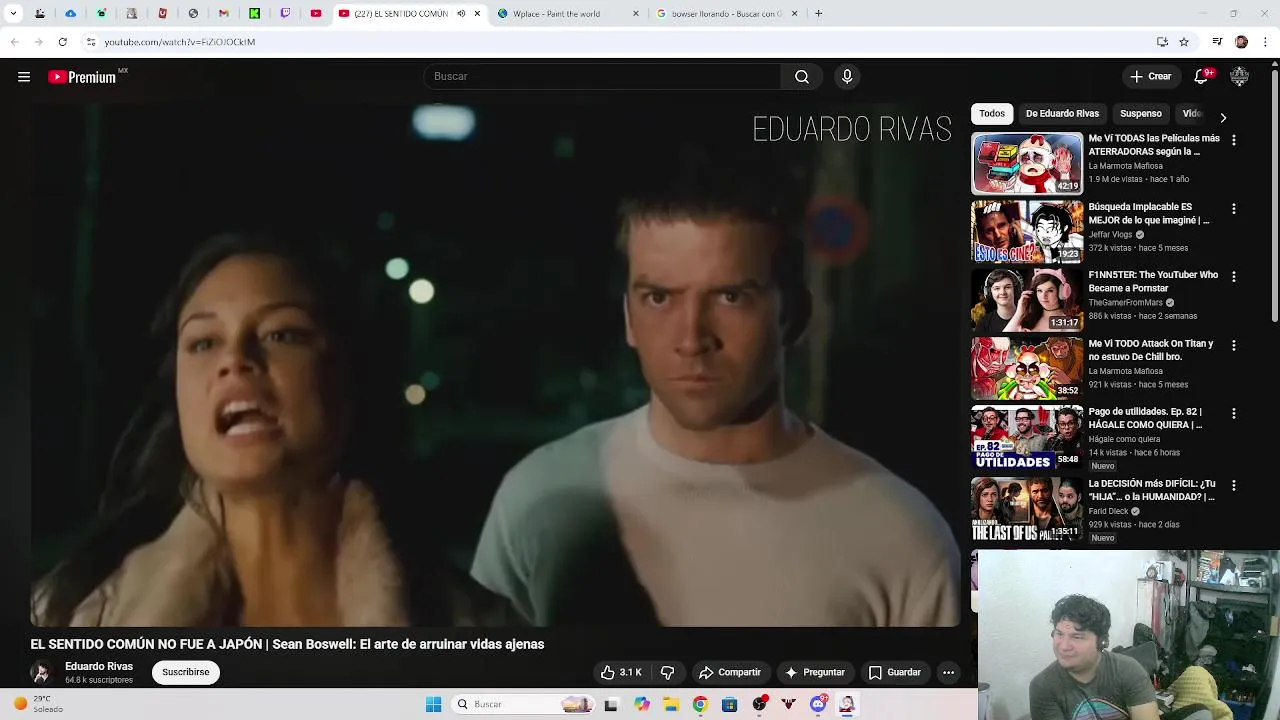The height and width of the screenshot is (720, 1280).
Task: Close the YouTube browser tab
Action: pos(477,14)
